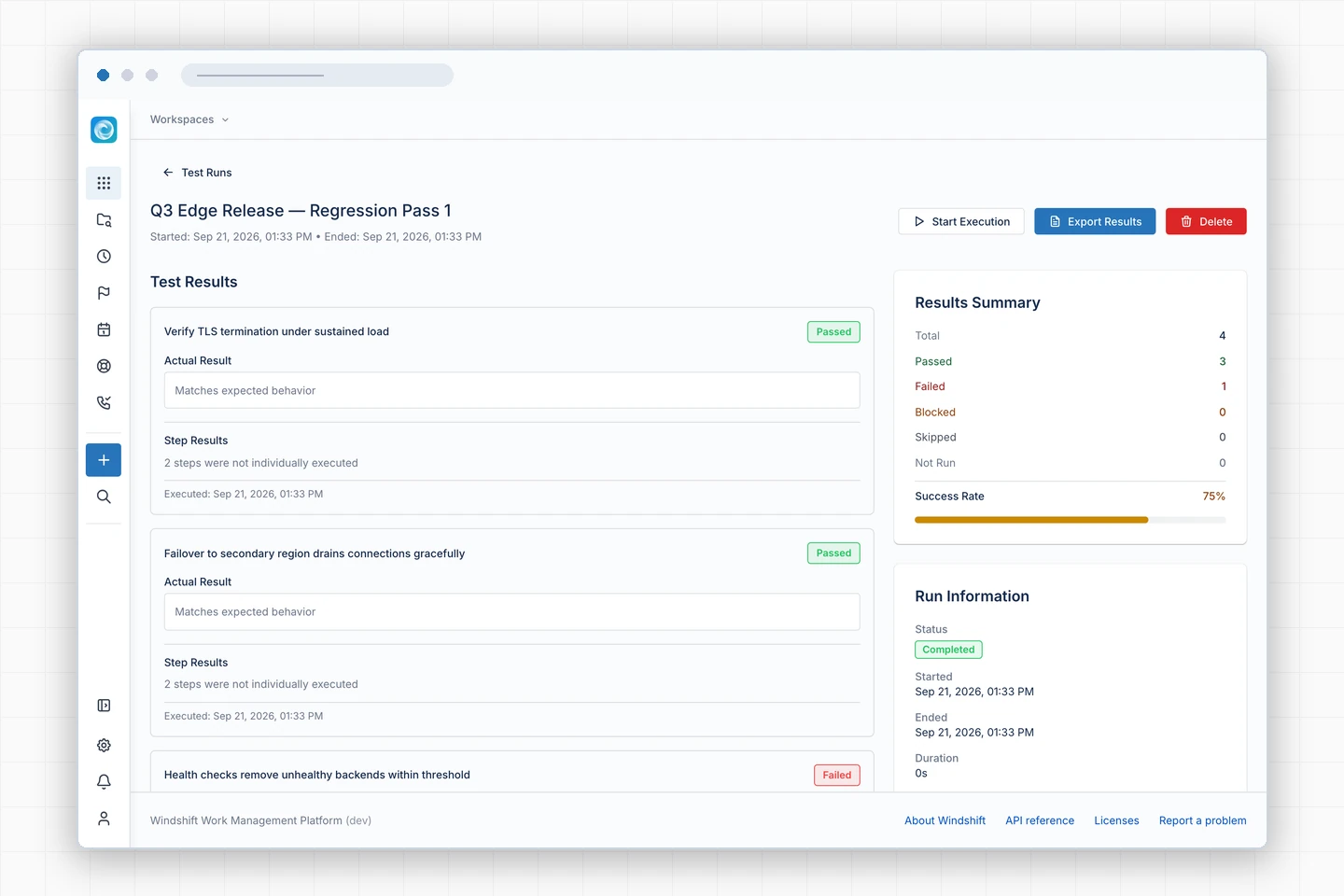Open search via the magnifier icon
Screen dimensions: 1344x896
(104, 497)
